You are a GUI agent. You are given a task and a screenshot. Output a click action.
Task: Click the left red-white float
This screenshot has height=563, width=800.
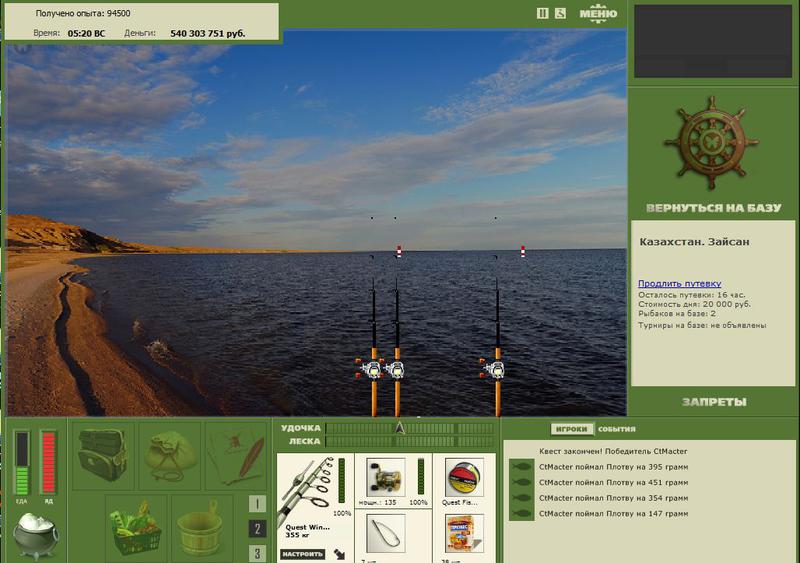(x=399, y=252)
